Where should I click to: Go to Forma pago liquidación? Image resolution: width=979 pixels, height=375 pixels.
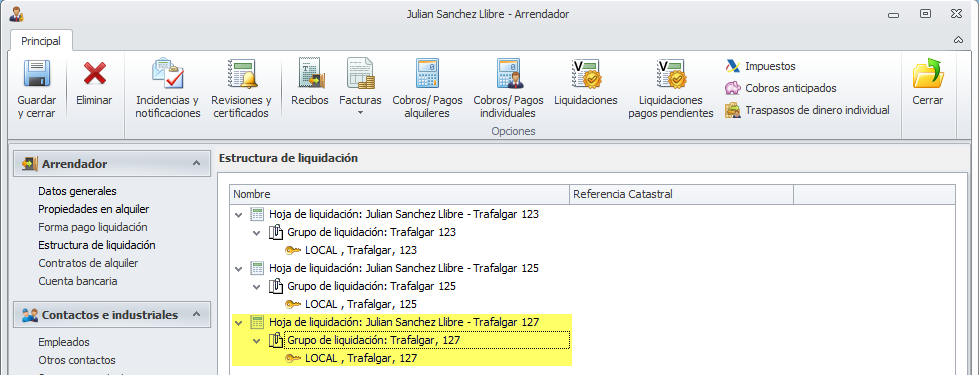click(x=93, y=227)
